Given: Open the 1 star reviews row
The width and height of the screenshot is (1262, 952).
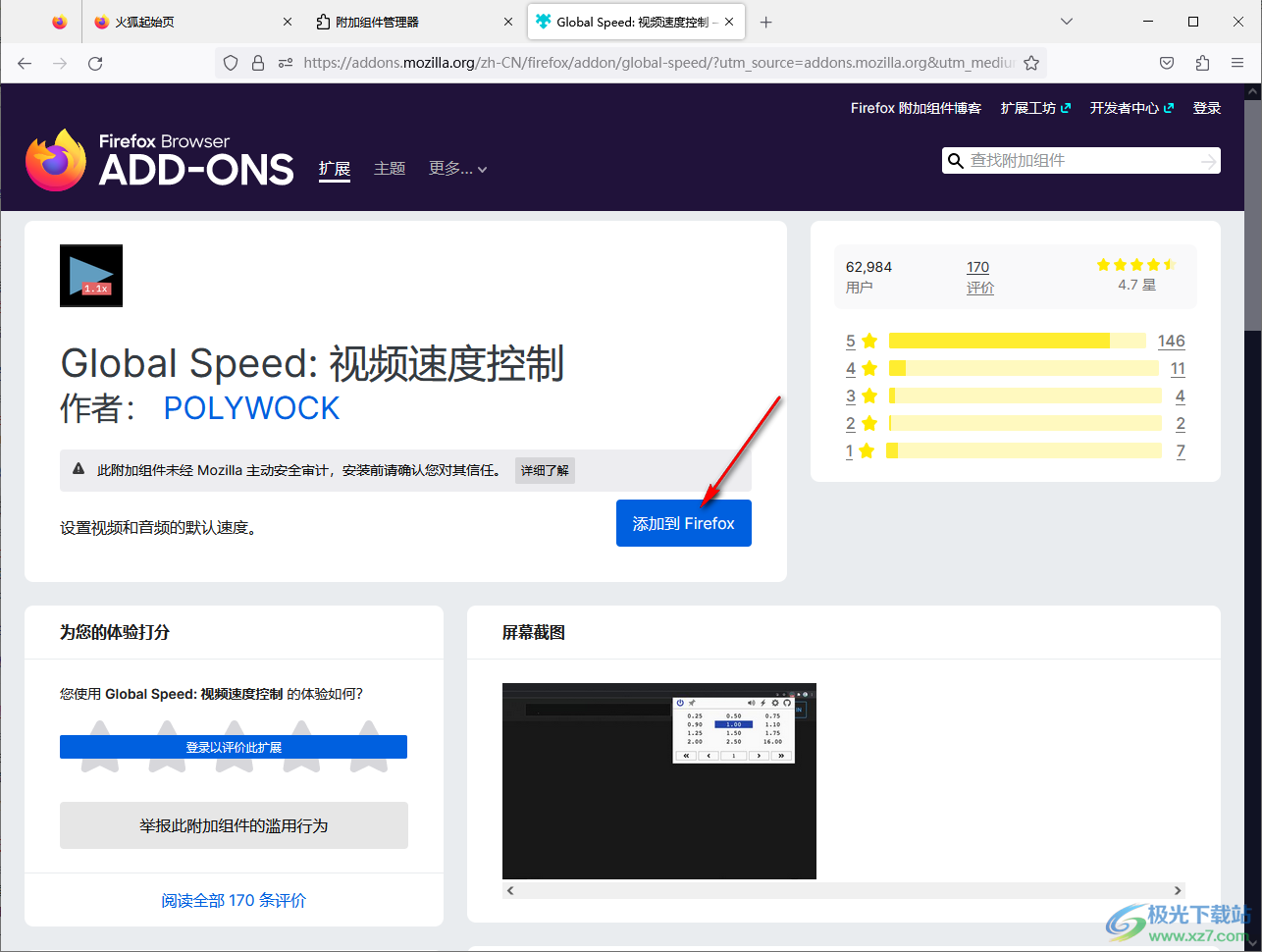Looking at the screenshot, I should (x=1016, y=450).
